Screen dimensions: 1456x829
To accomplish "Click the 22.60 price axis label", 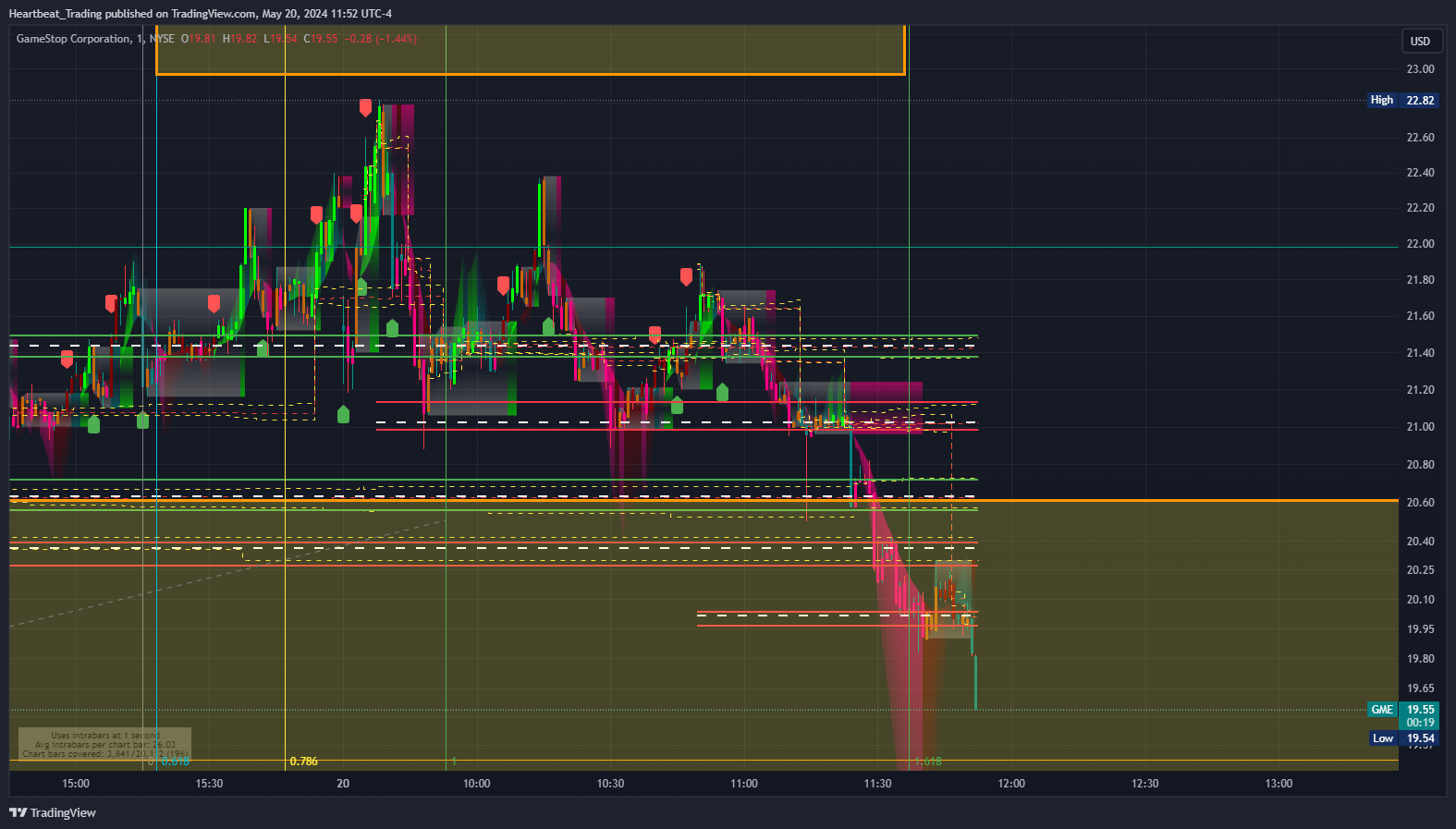I will click(x=1420, y=138).
